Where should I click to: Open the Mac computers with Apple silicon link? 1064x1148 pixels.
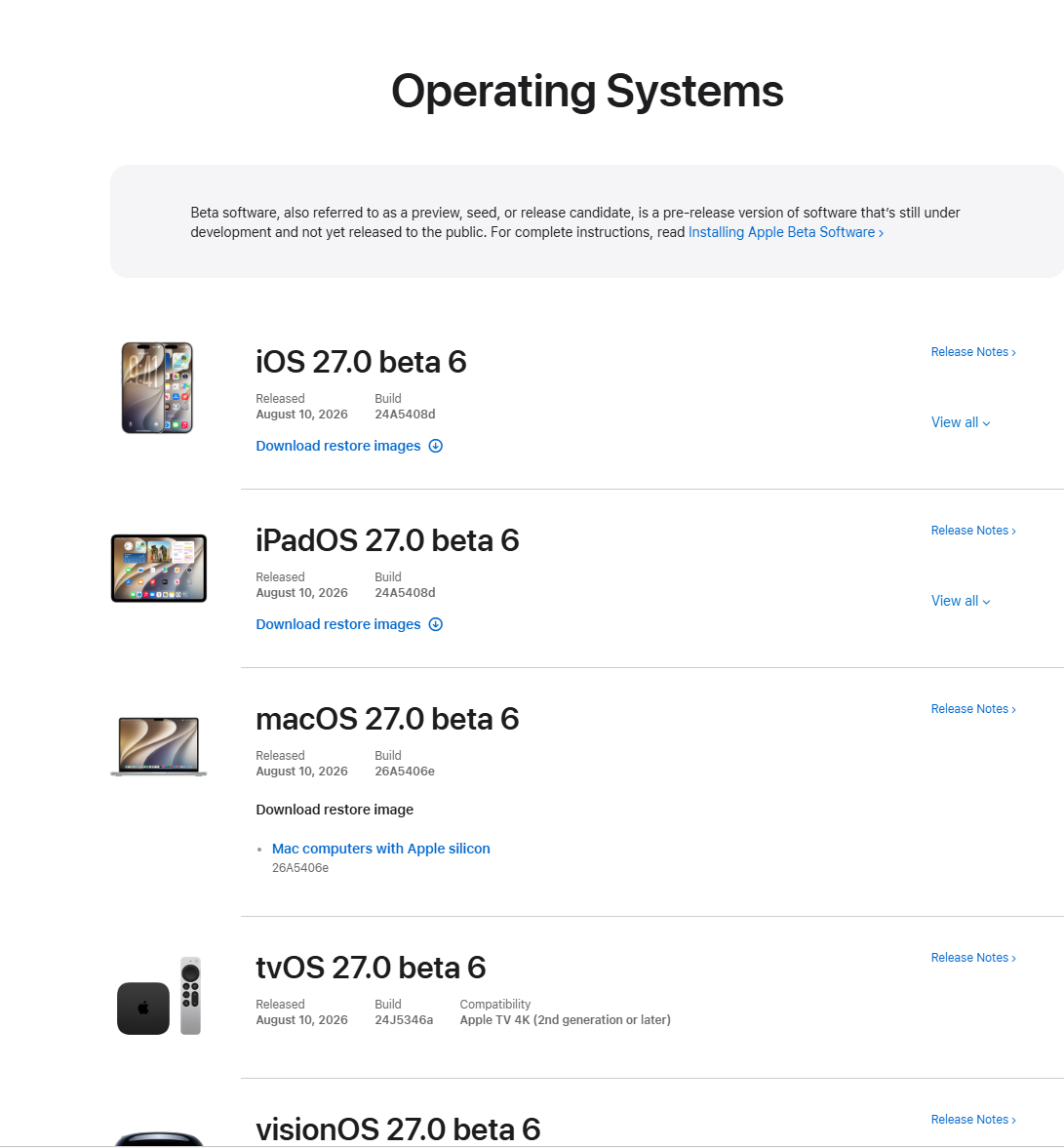coord(380,849)
